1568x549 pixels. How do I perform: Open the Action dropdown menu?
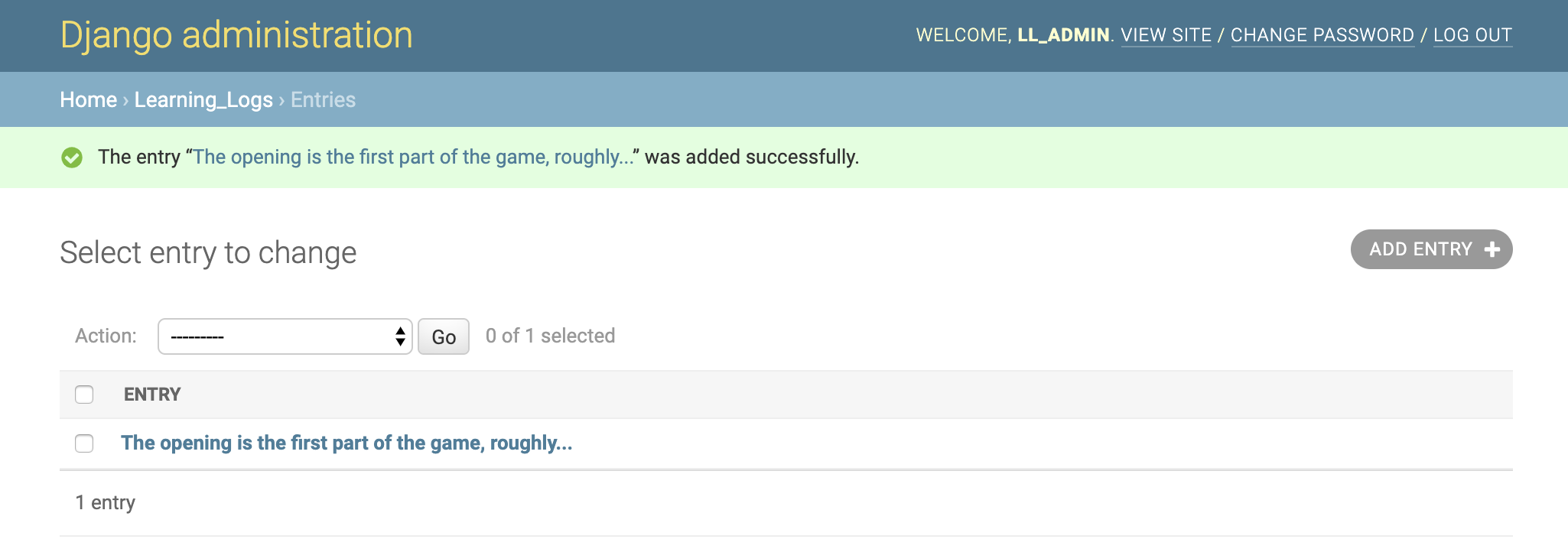click(x=285, y=336)
